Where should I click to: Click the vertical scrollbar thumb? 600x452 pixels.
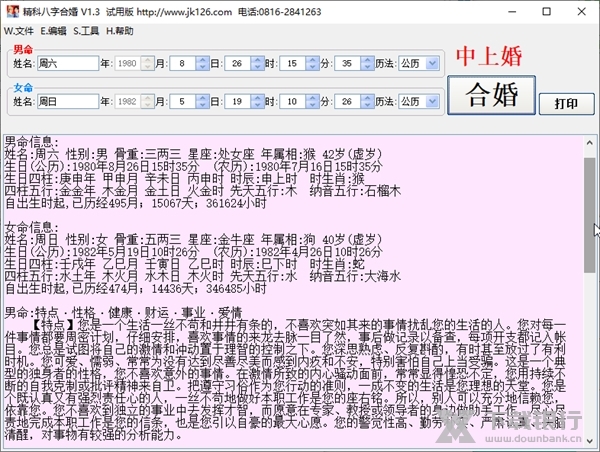click(x=590, y=215)
